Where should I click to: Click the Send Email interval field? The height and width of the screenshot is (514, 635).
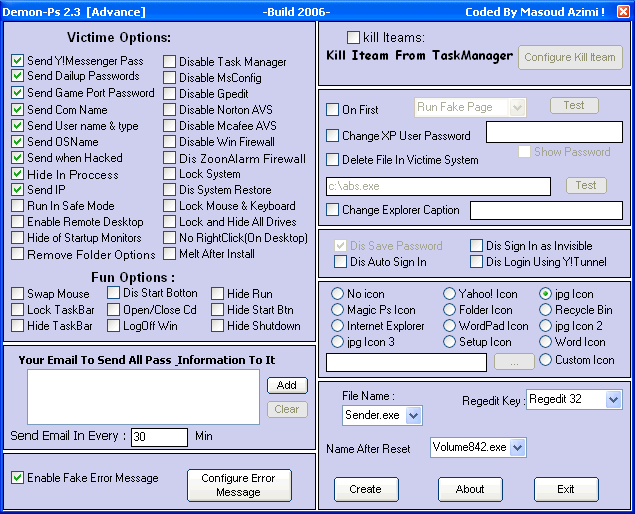tap(159, 437)
